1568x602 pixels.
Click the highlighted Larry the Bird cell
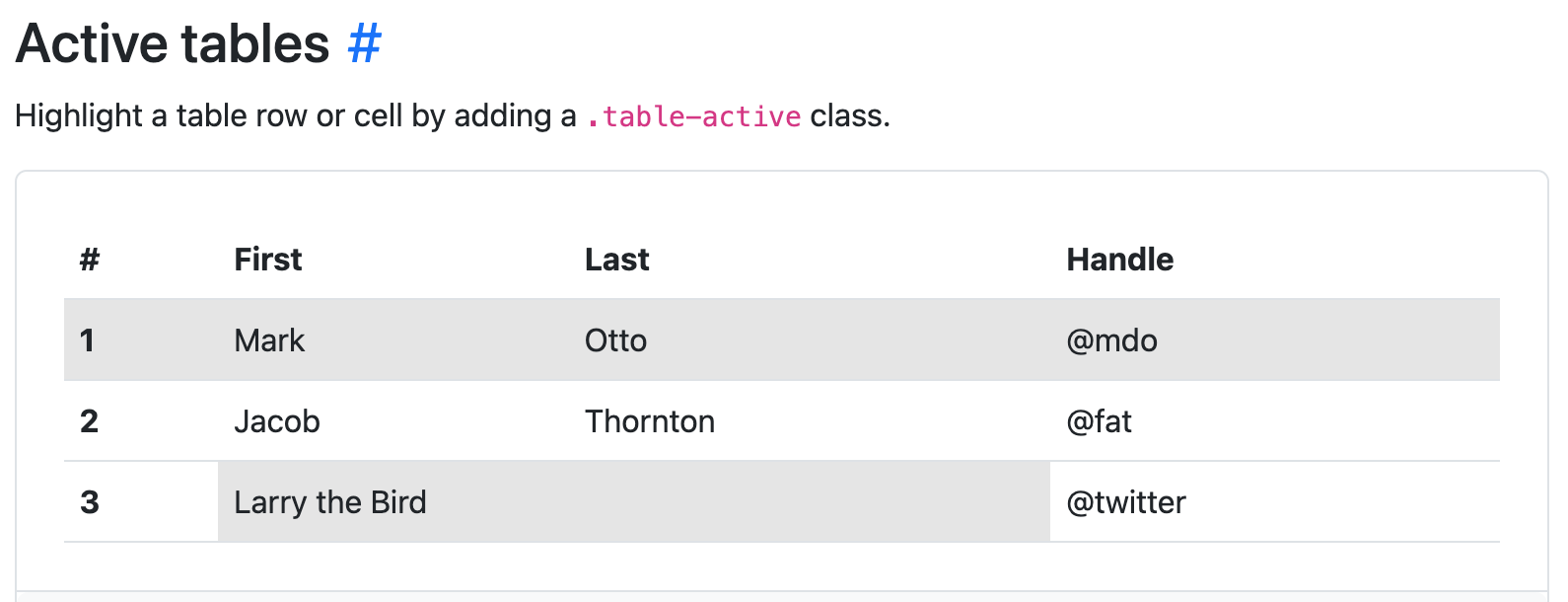click(x=634, y=502)
